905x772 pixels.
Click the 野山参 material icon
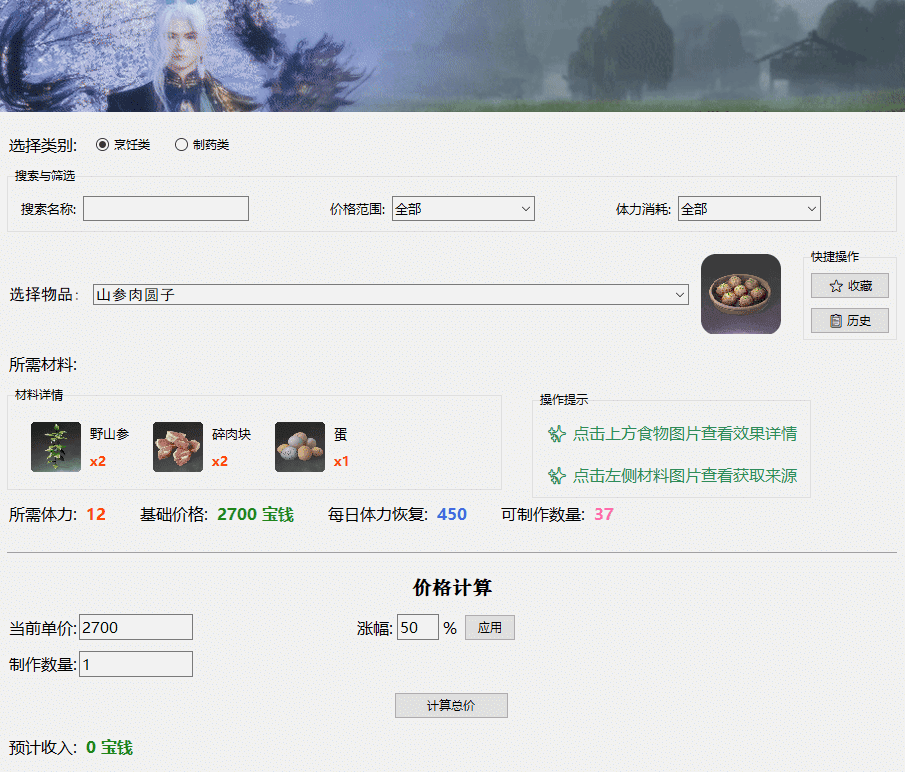(x=56, y=447)
